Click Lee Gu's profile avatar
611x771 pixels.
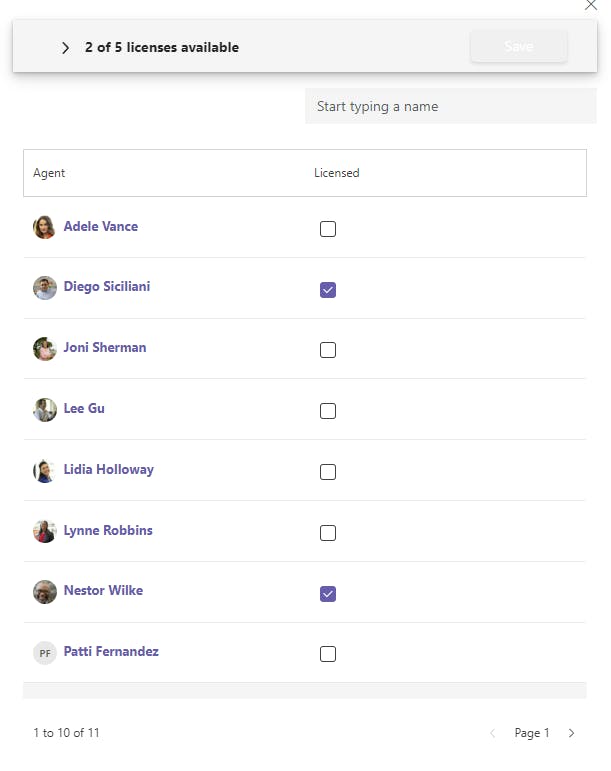click(x=44, y=410)
